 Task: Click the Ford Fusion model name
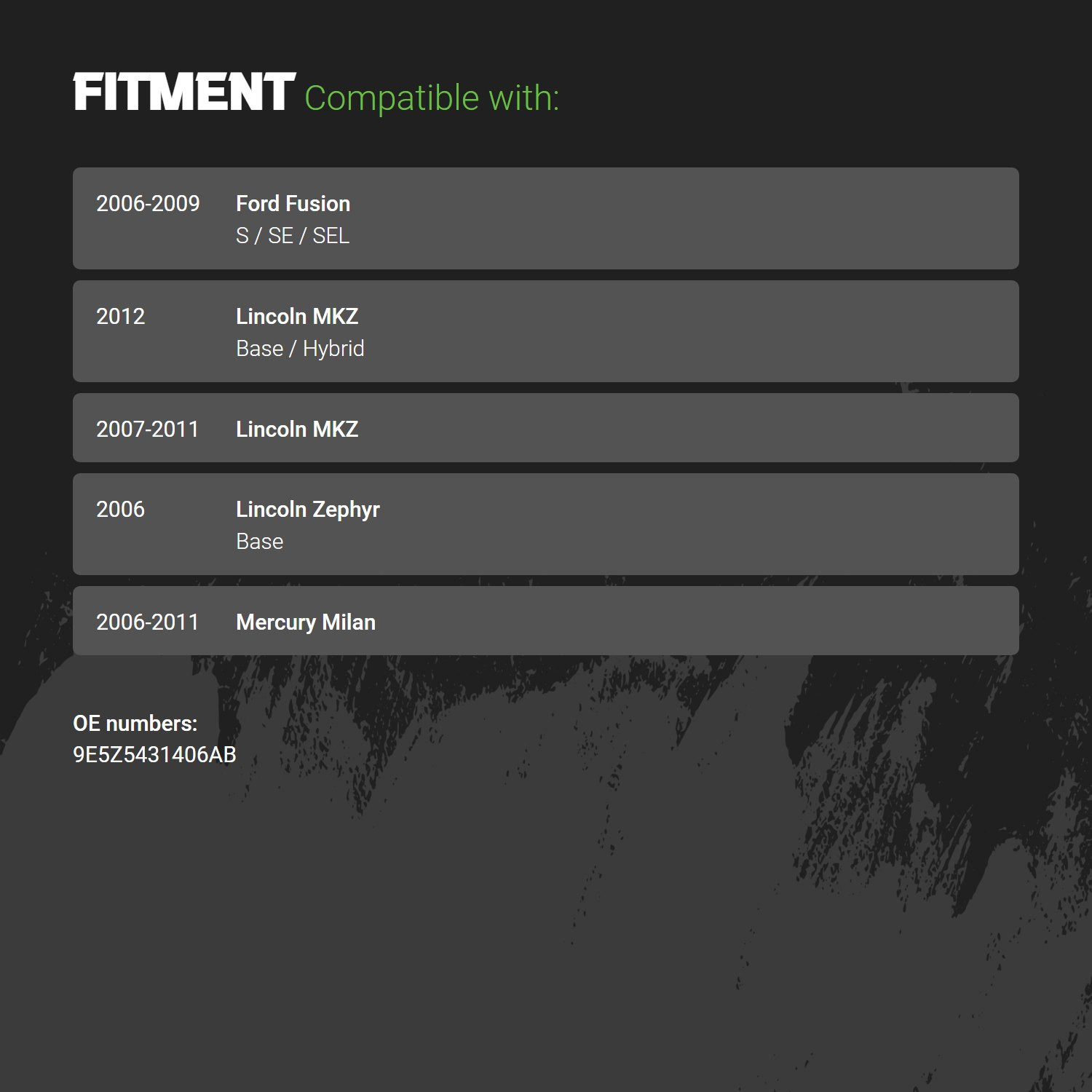pyautogui.click(x=293, y=203)
